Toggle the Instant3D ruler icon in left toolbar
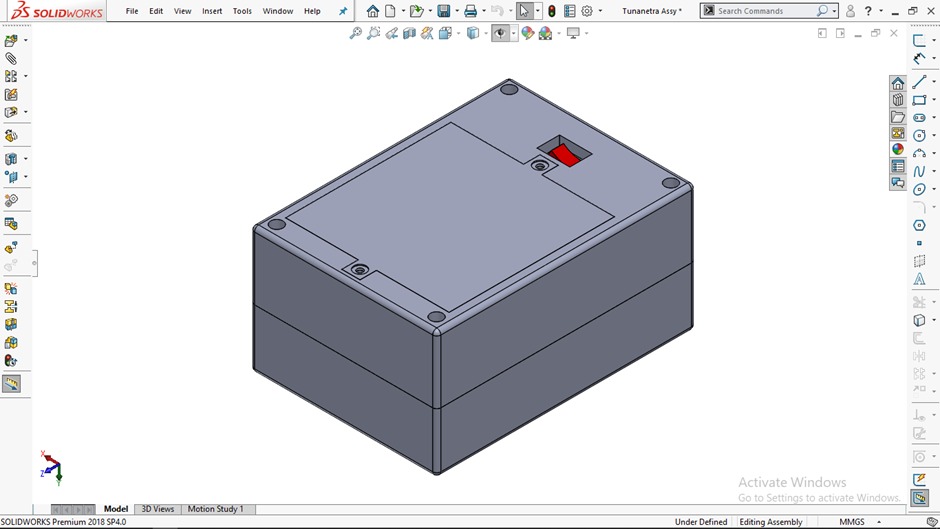This screenshot has width=940, height=529. (11, 384)
